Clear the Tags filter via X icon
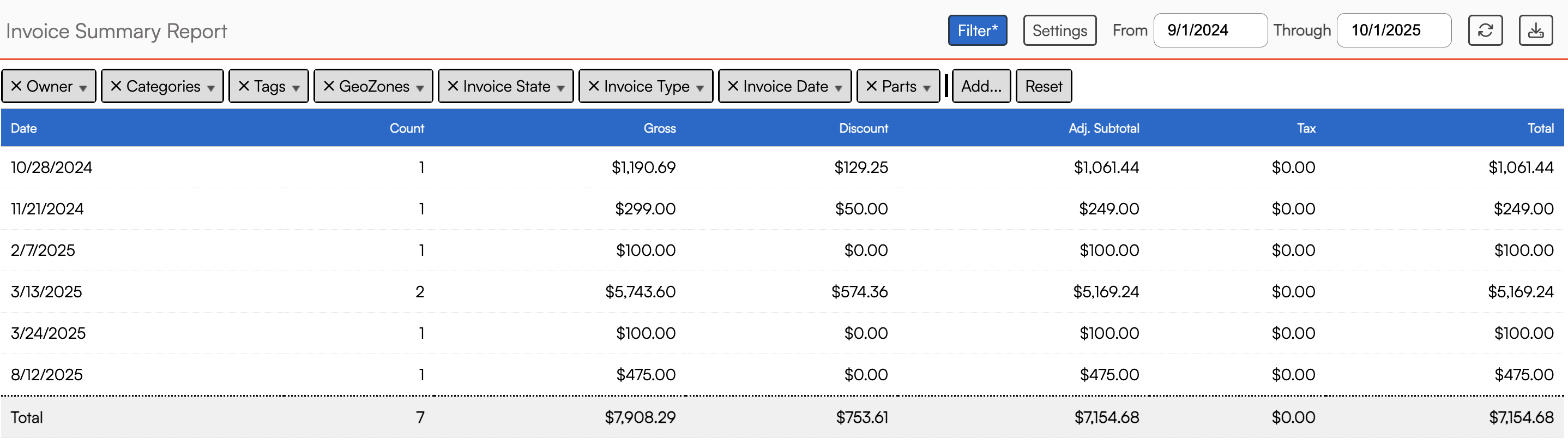 click(x=244, y=87)
